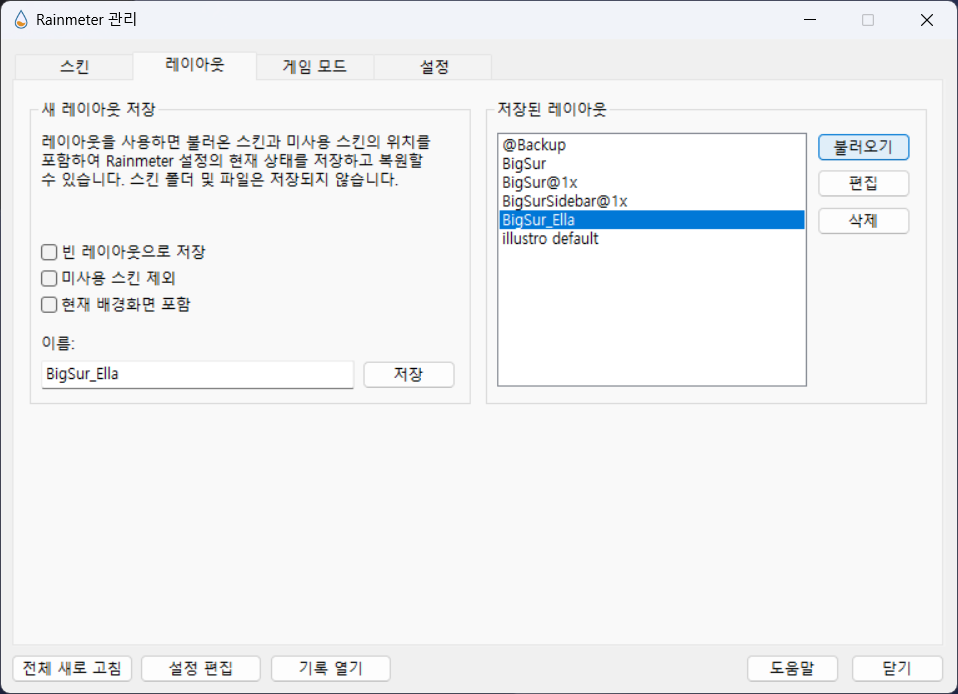Click the 편집 button
The image size is (958, 694).
[863, 184]
